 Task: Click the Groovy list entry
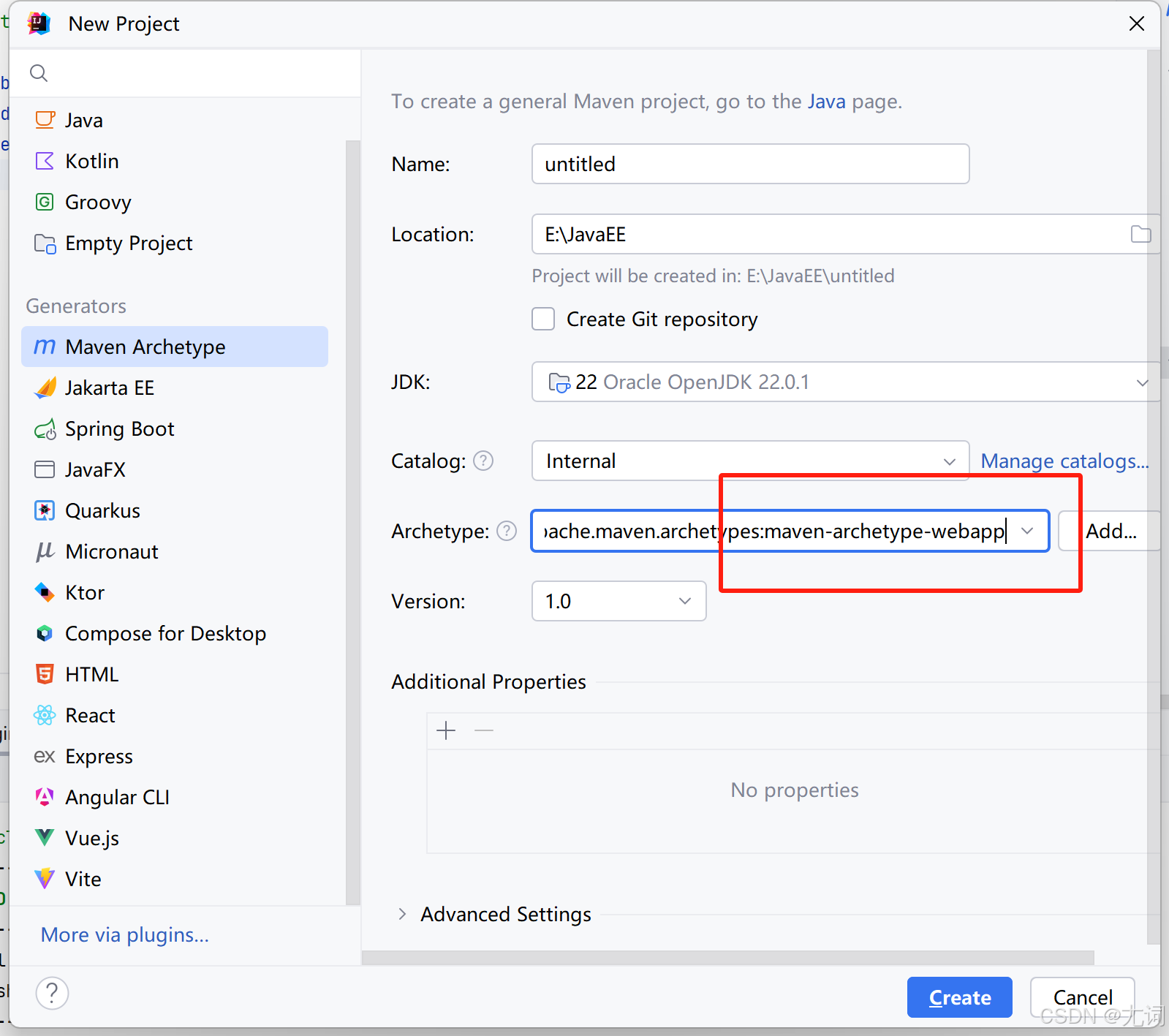pos(175,202)
